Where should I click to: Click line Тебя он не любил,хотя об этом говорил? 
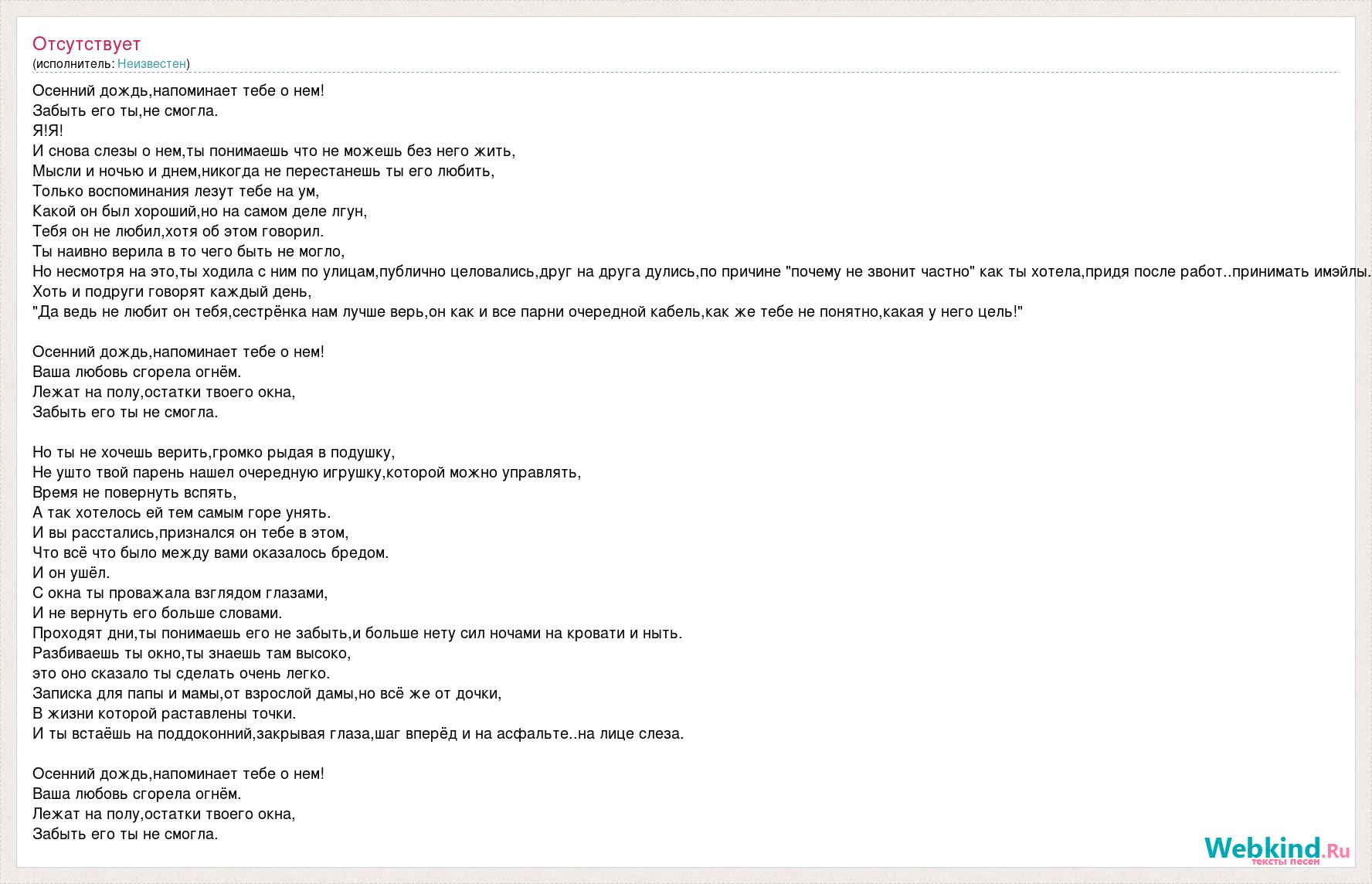point(178,231)
